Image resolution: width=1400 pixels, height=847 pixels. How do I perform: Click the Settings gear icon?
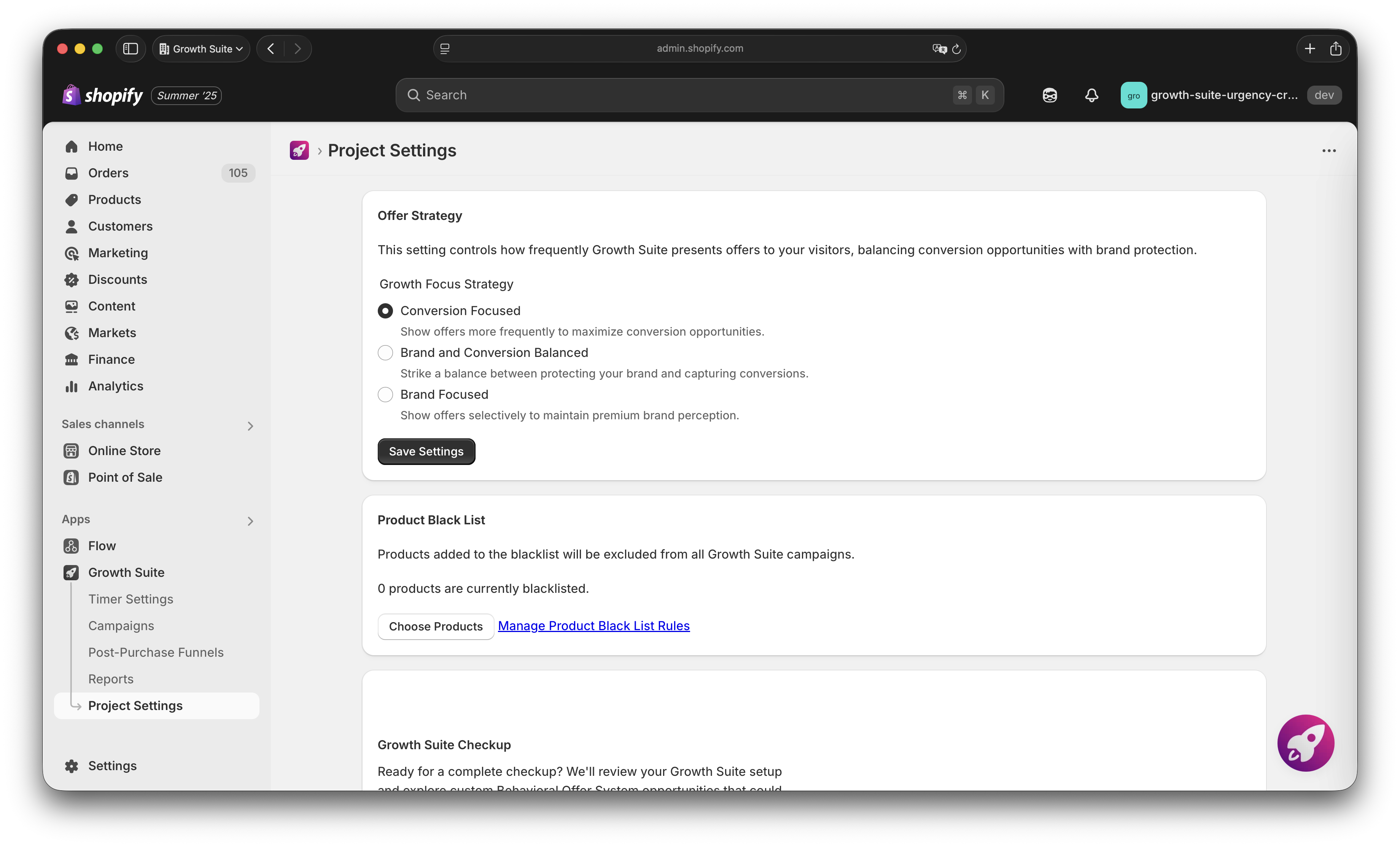point(71,766)
